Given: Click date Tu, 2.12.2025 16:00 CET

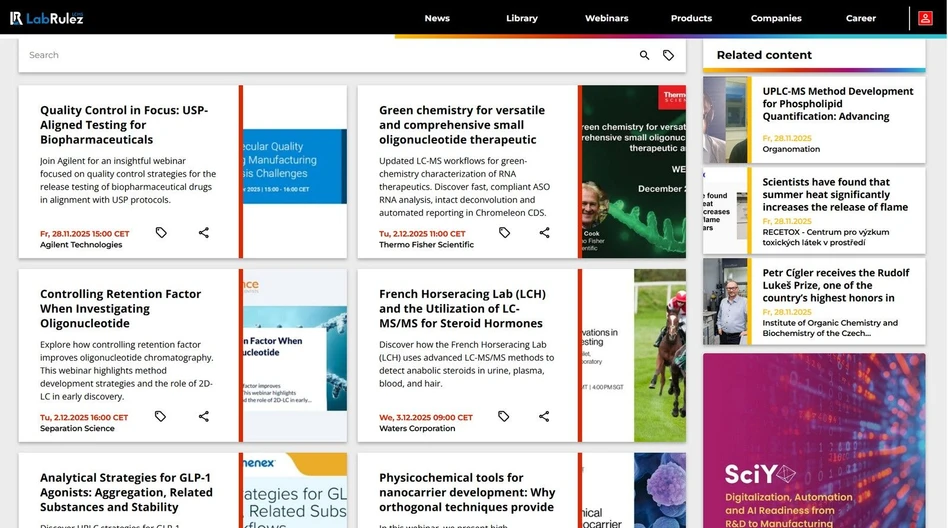Looking at the screenshot, I should tap(84, 417).
